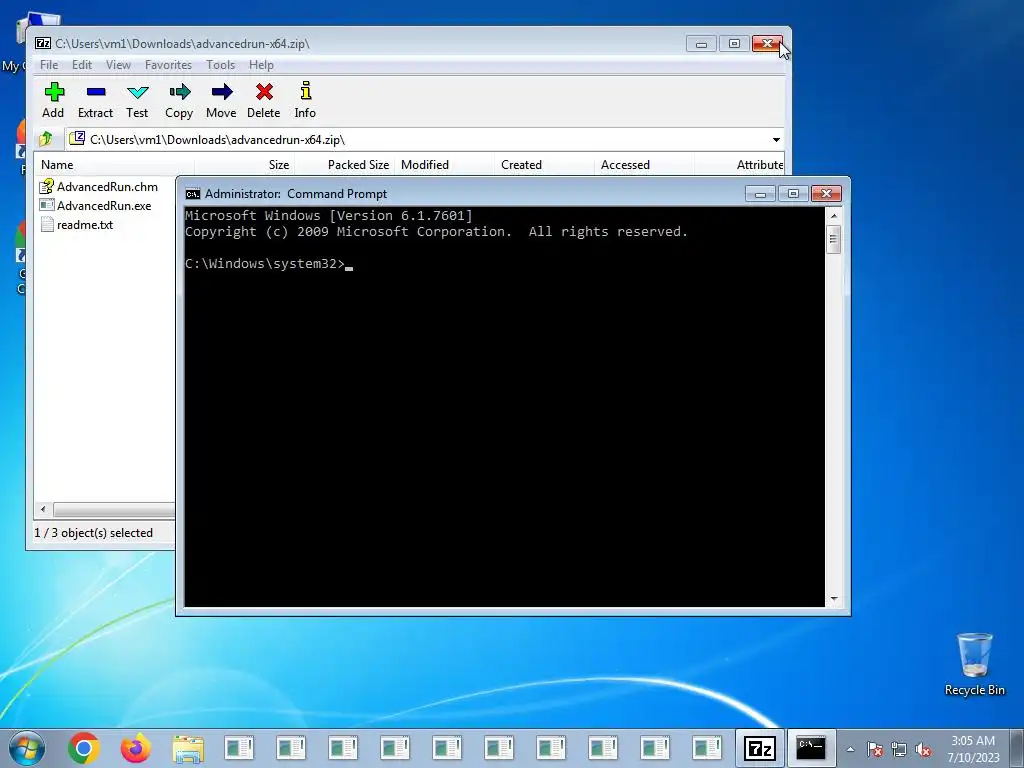
Task: Open the Help menu
Action: (261, 65)
